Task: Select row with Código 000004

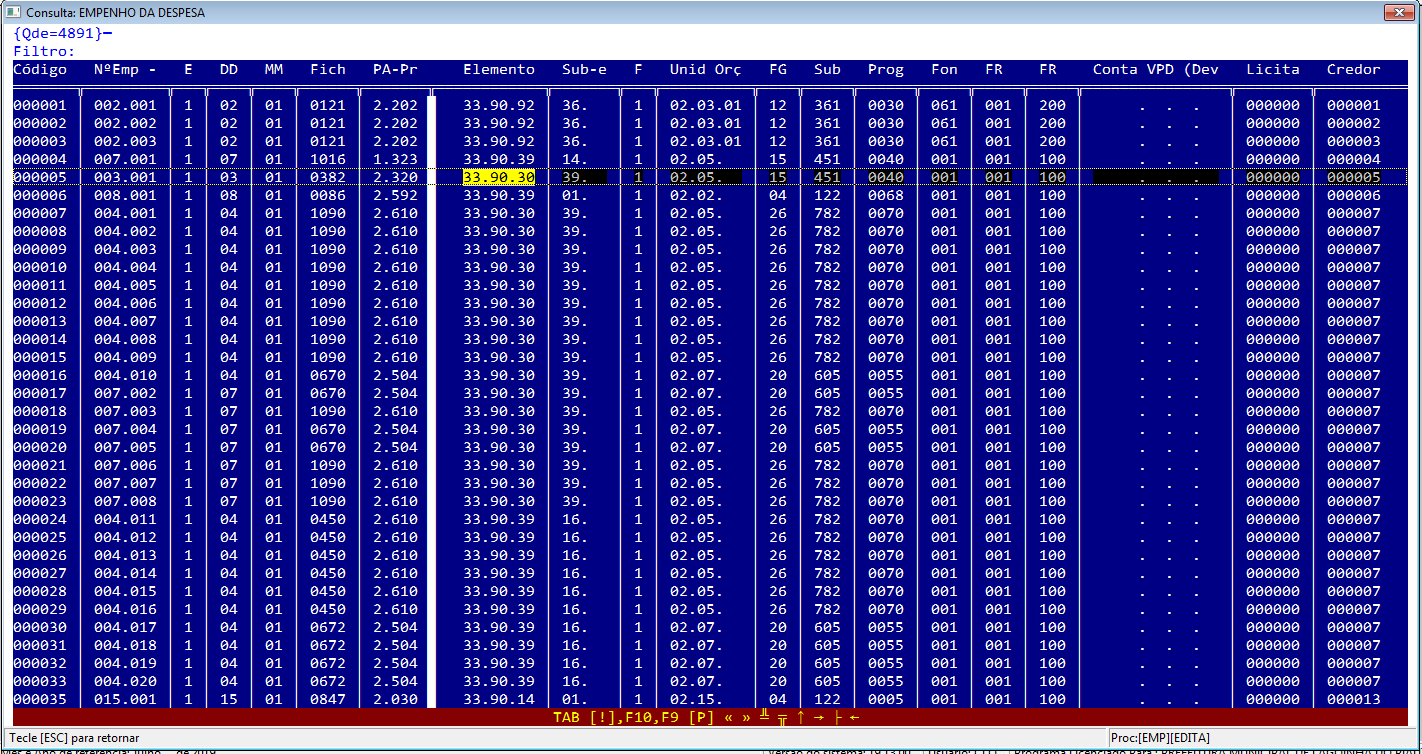Action: (712, 160)
